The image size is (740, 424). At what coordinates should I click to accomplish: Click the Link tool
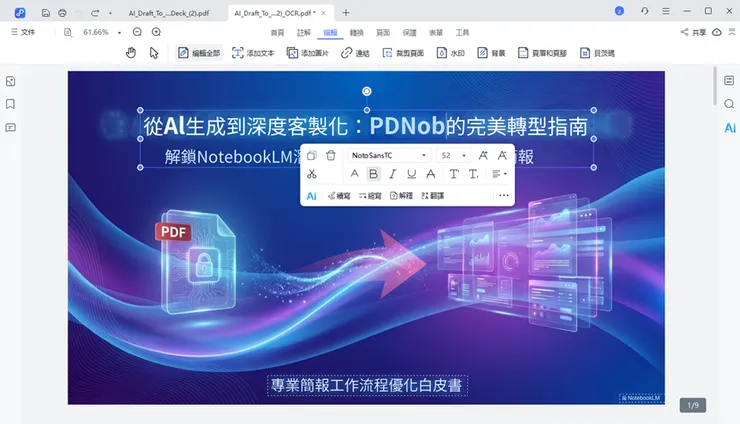pos(355,53)
